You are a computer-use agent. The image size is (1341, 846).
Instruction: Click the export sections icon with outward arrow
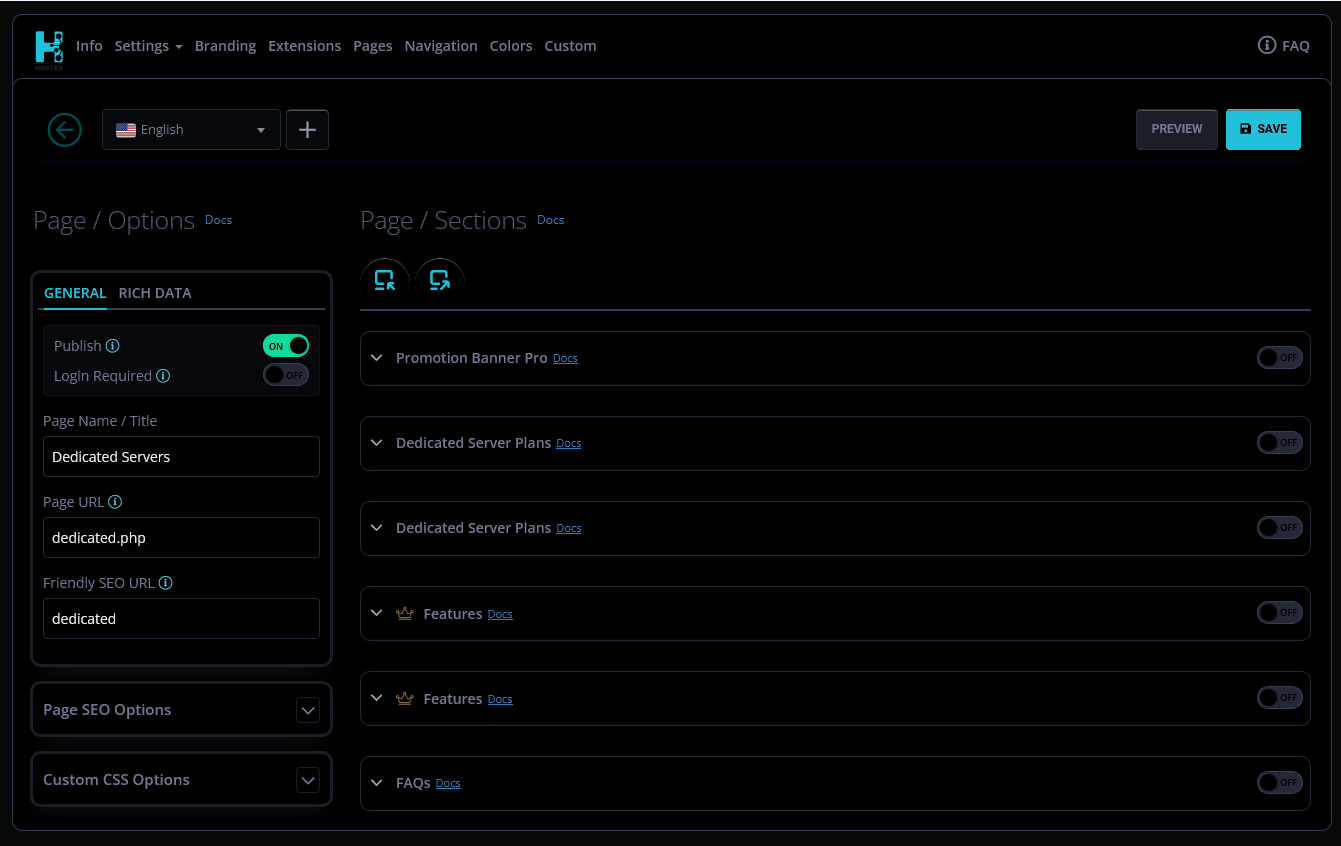[x=440, y=281]
